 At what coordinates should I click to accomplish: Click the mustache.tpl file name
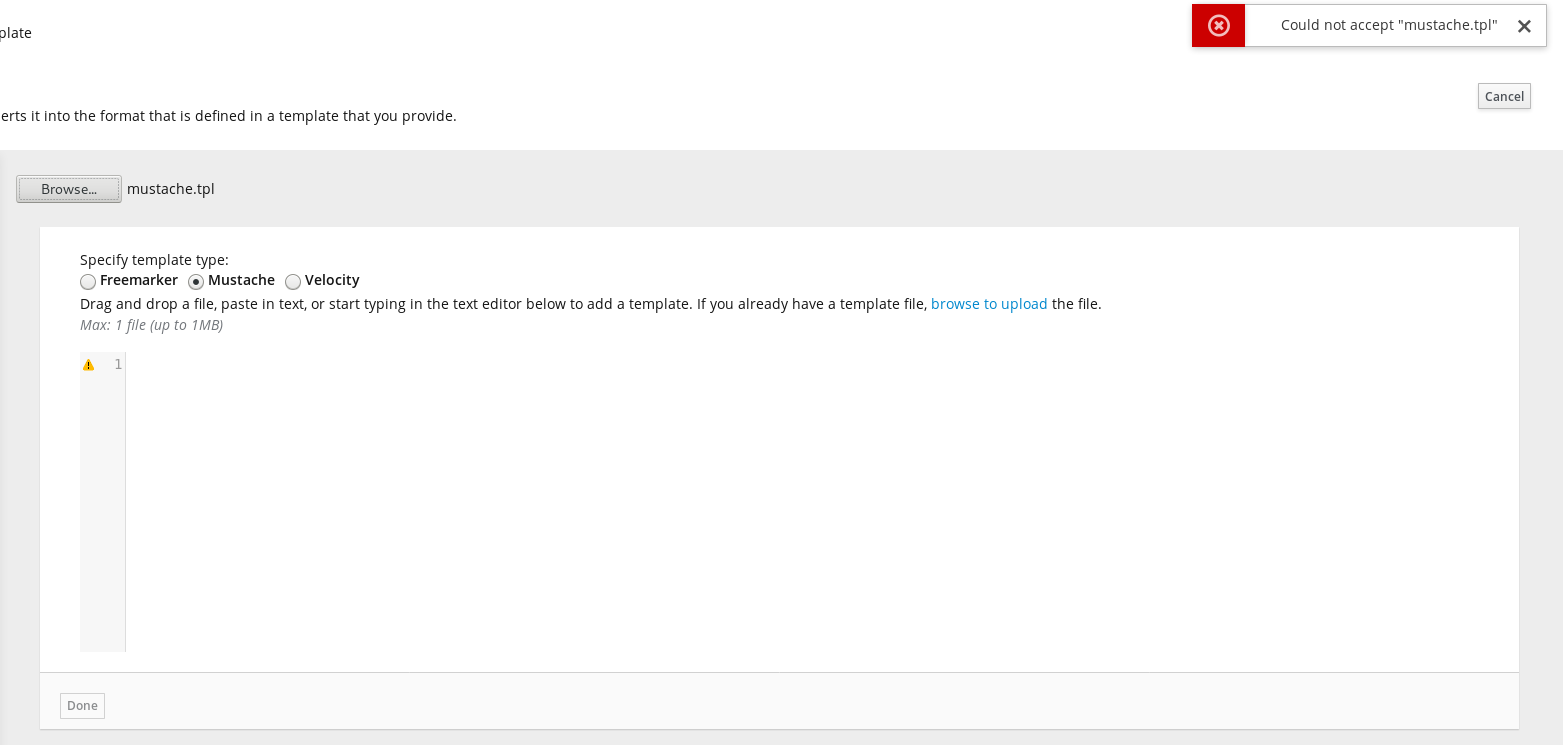(171, 189)
